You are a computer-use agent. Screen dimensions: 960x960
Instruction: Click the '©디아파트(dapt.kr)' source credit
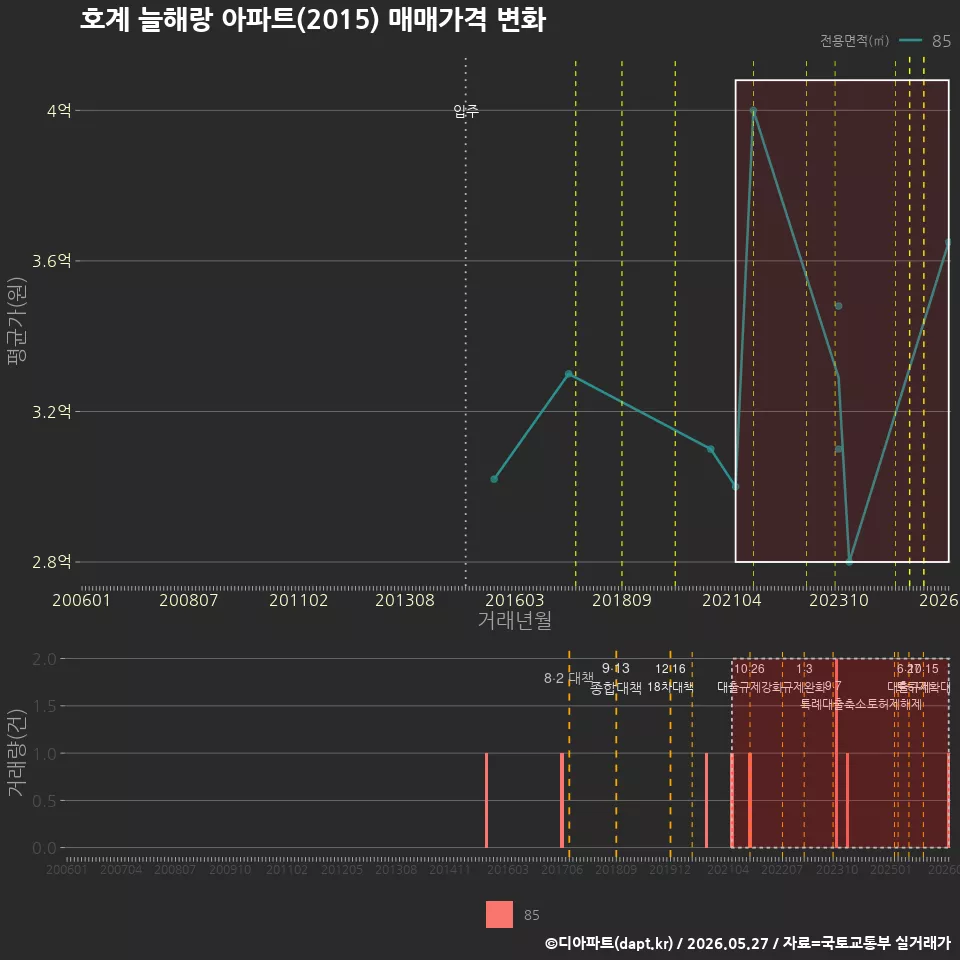(x=609, y=943)
